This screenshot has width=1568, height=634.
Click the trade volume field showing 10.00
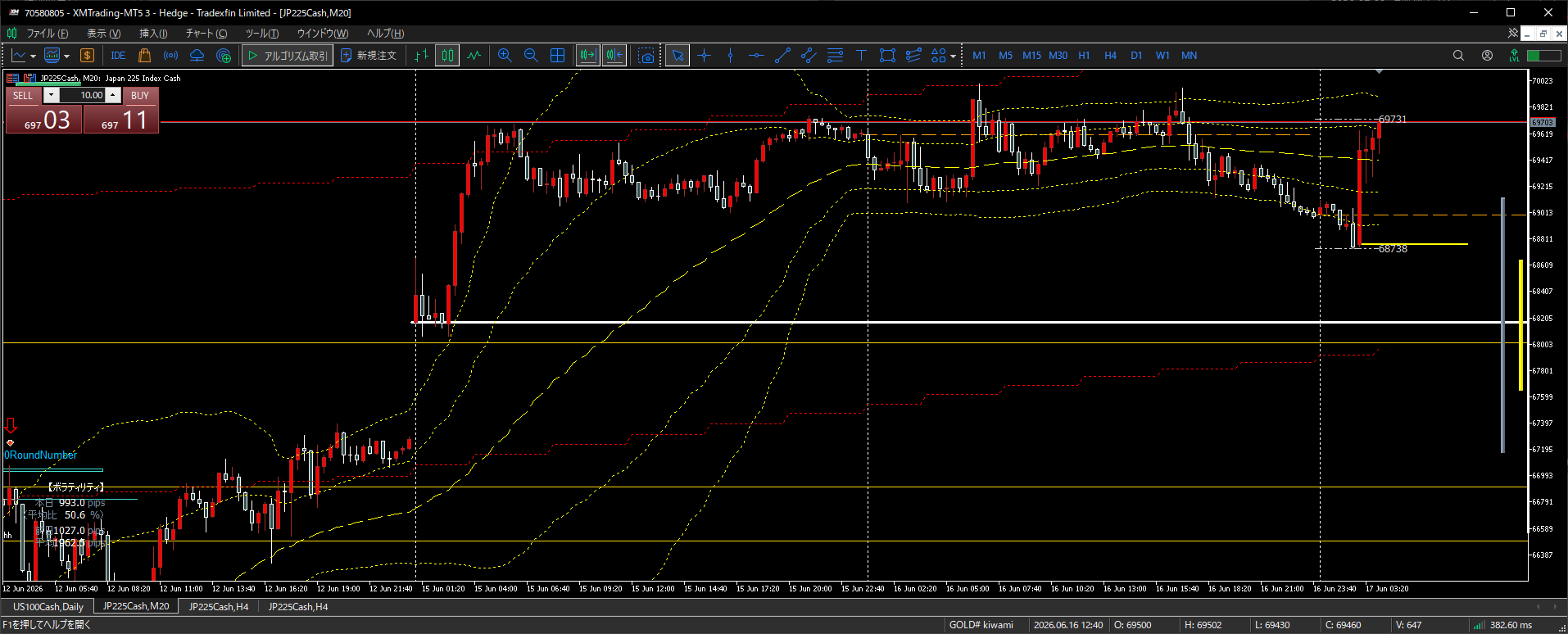(x=82, y=95)
